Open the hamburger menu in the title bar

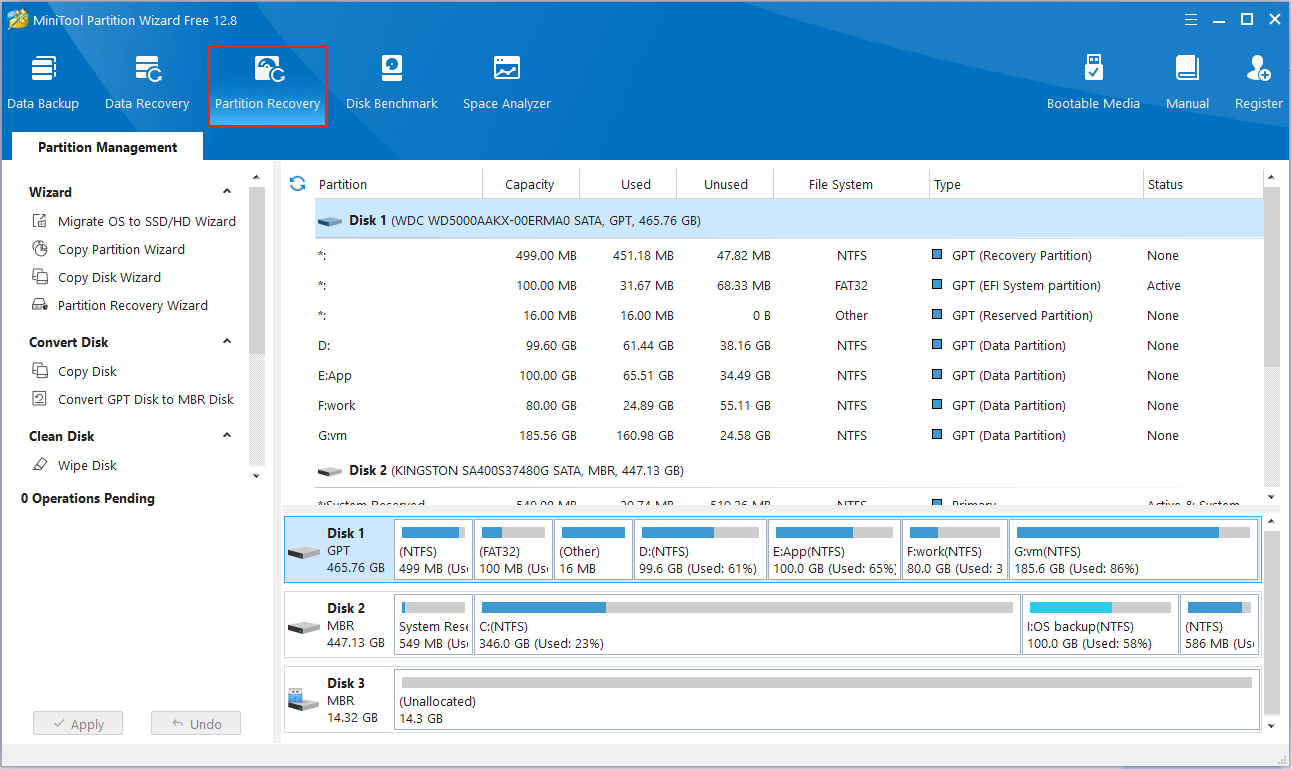(x=1190, y=19)
